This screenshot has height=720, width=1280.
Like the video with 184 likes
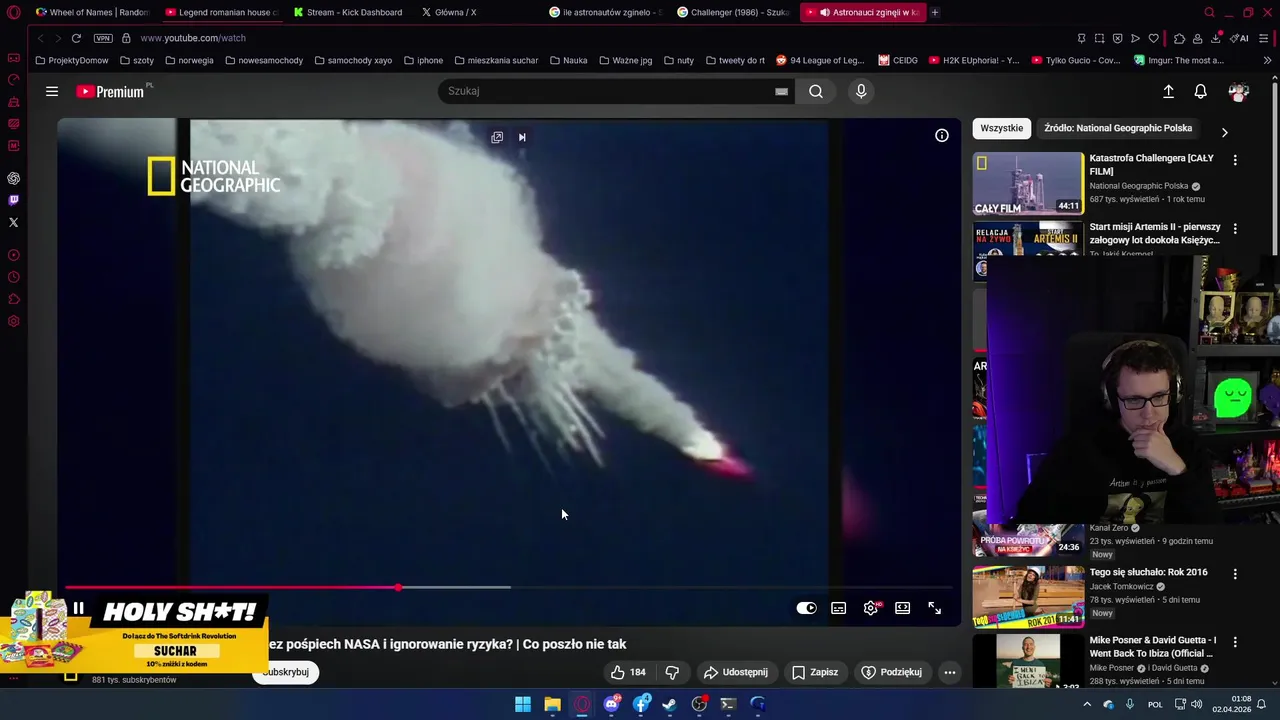coord(628,672)
